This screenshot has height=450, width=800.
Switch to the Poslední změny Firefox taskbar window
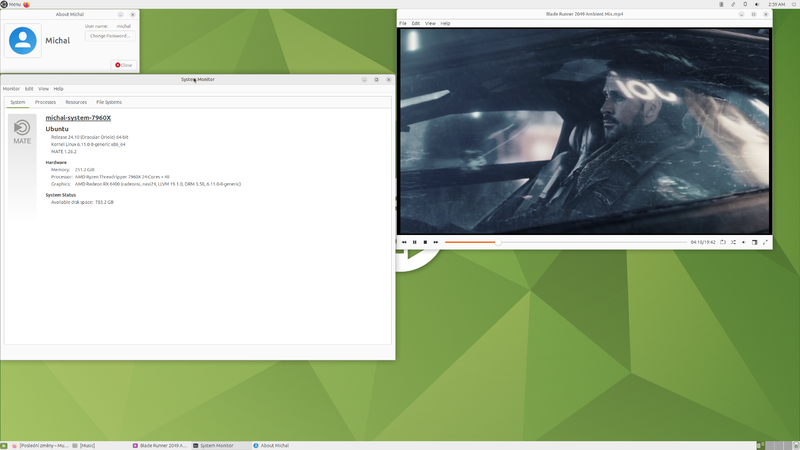tap(40, 445)
